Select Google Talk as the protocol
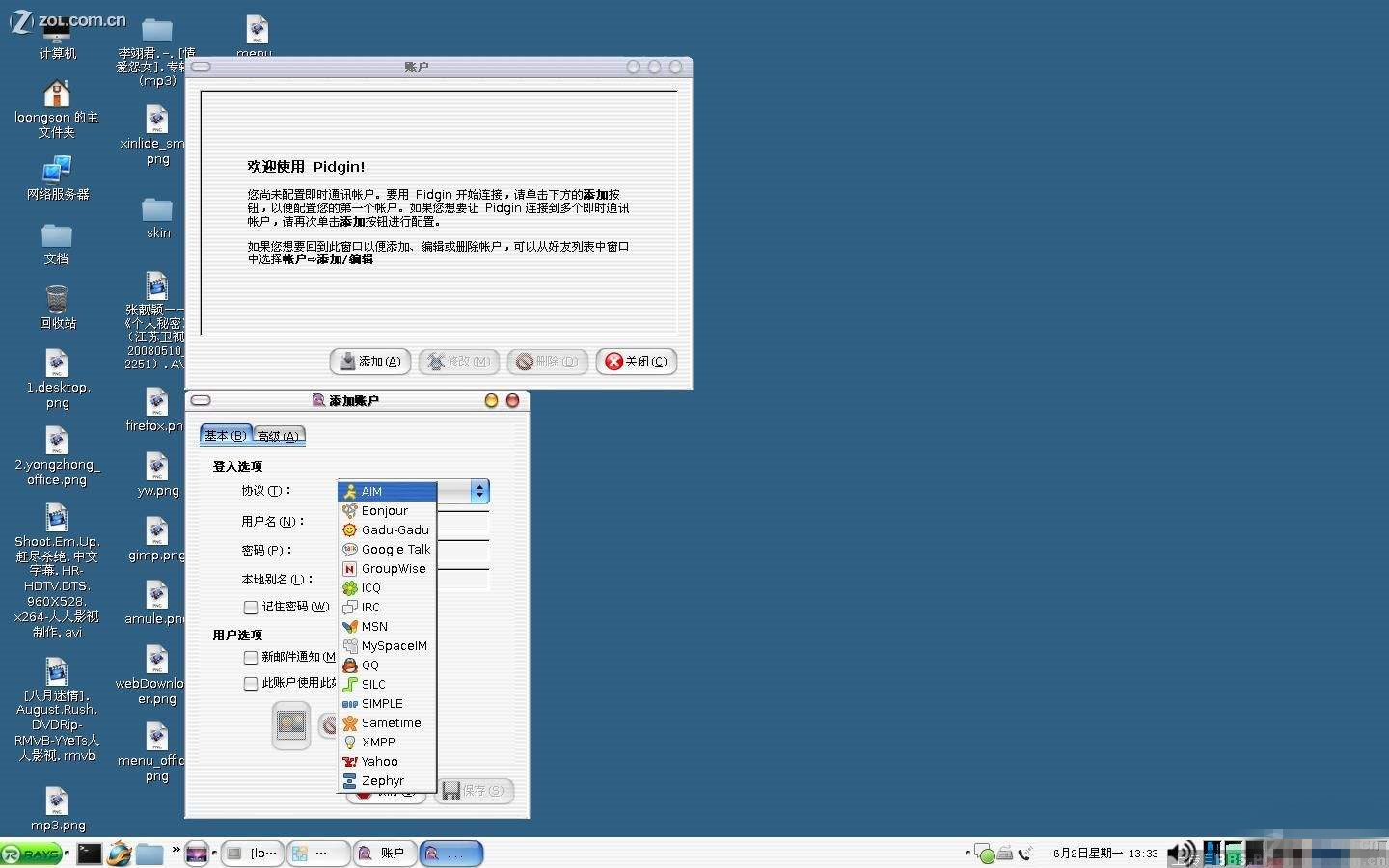This screenshot has height=868, width=1389. (x=387, y=550)
